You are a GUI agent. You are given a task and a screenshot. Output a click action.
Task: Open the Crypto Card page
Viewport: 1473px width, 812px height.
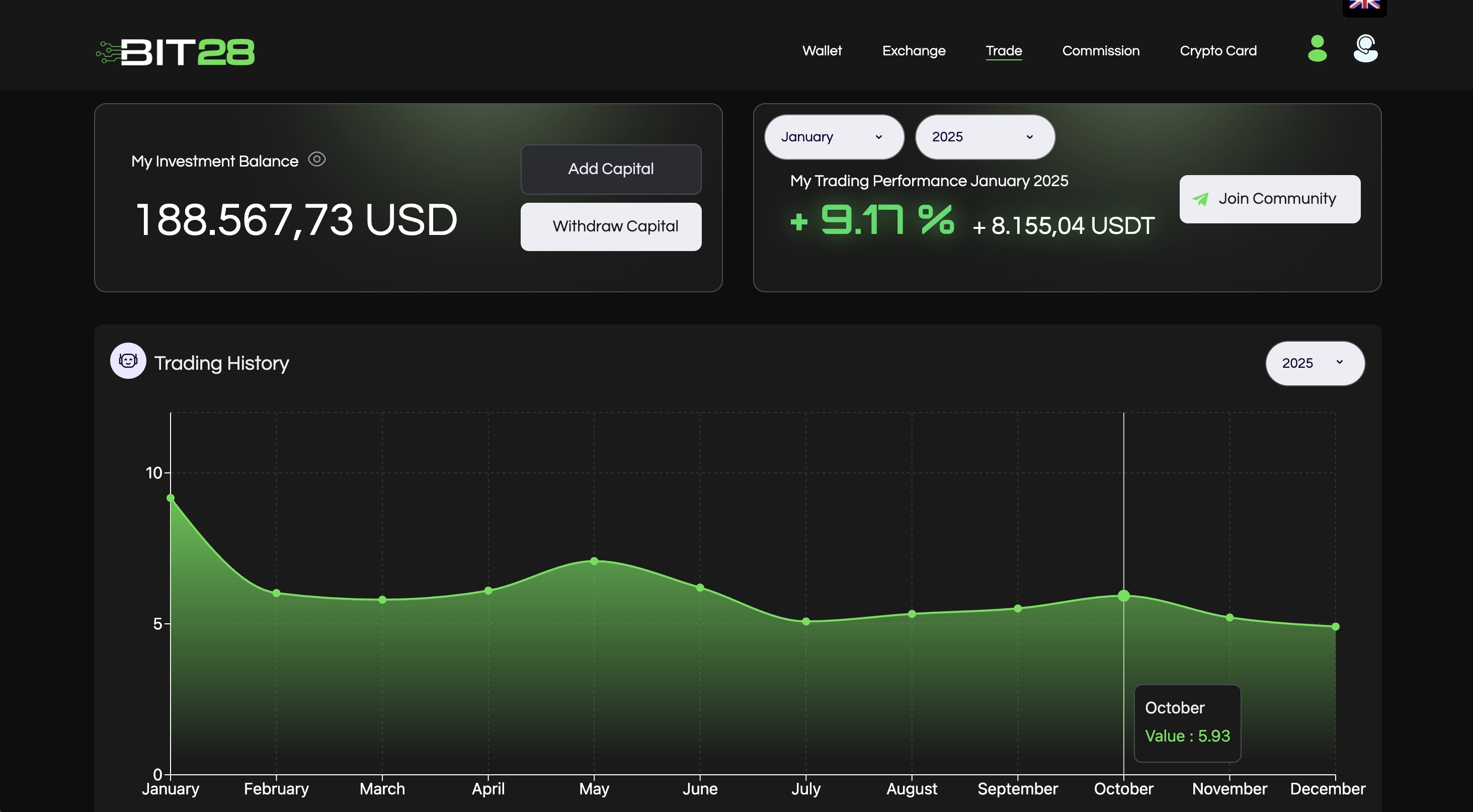[1218, 51]
